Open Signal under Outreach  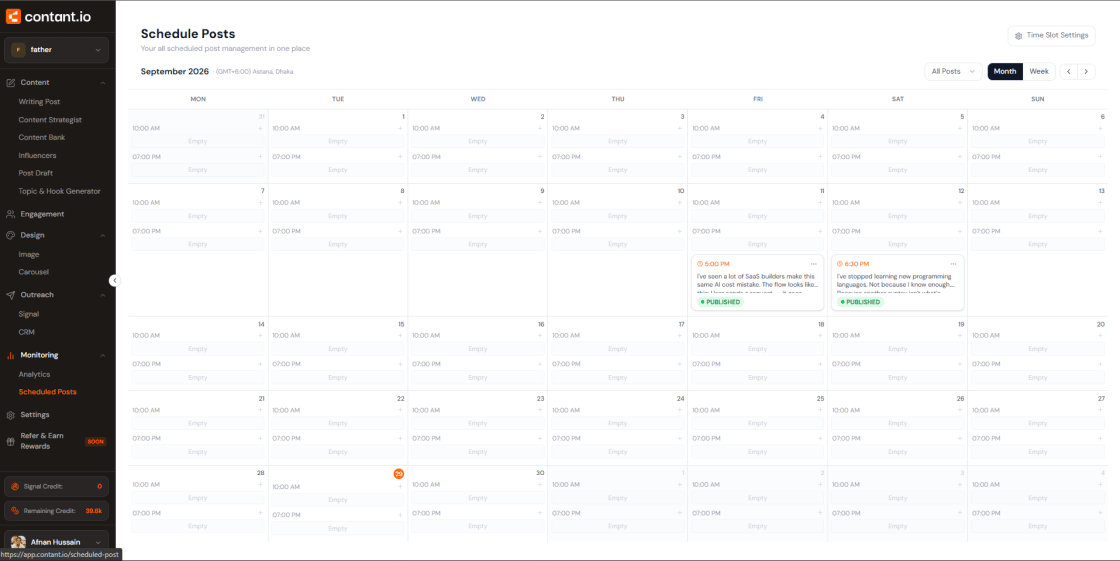click(x=29, y=314)
